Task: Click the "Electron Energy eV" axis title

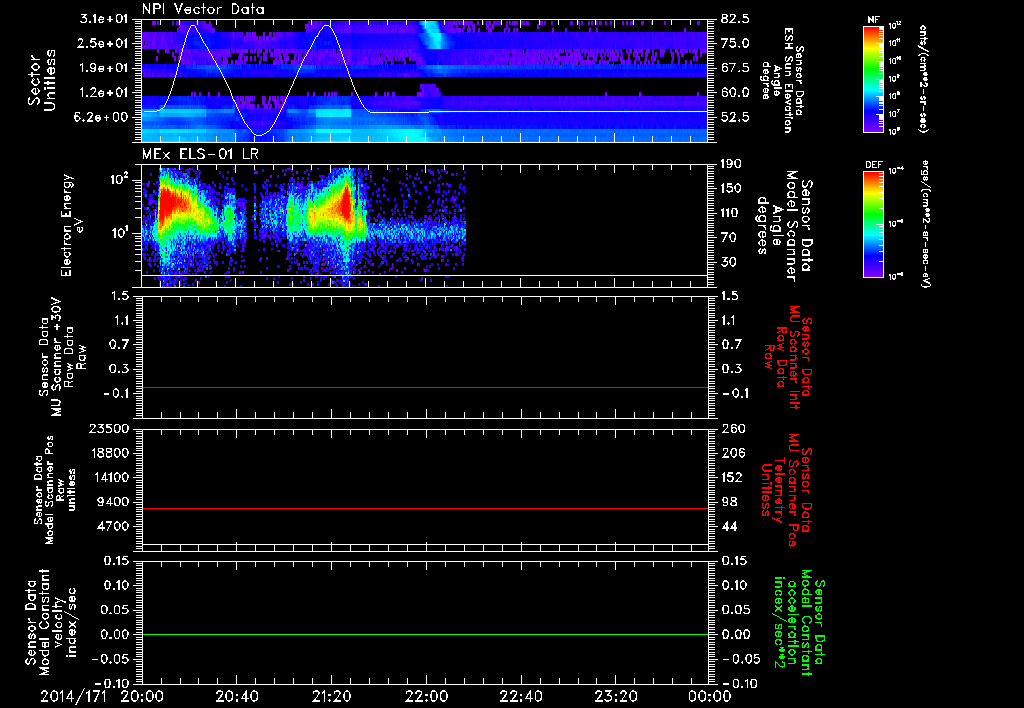Action: coord(72,225)
